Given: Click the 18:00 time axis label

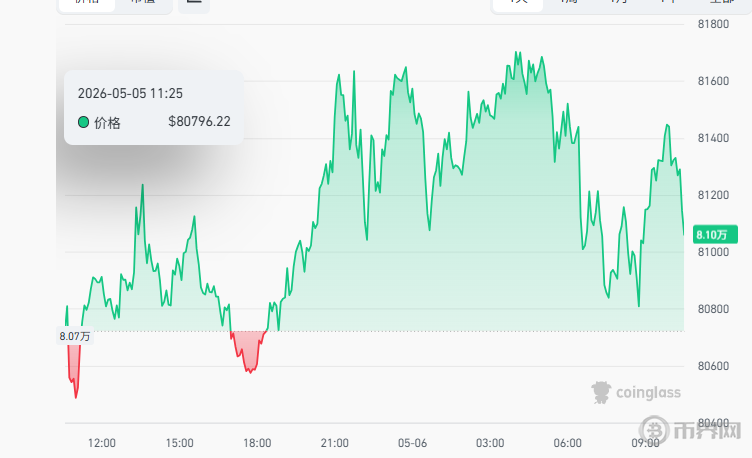Looking at the screenshot, I should click(257, 443).
